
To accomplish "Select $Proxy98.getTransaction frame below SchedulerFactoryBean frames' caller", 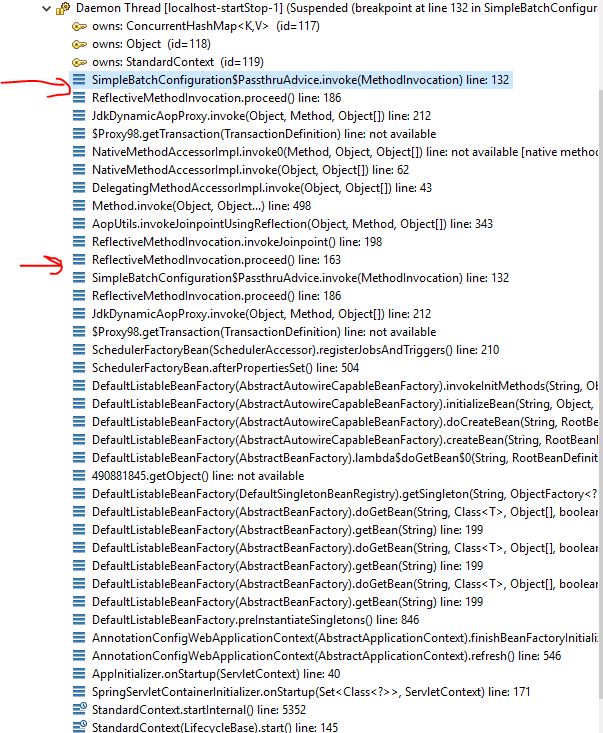I will [264, 332].
